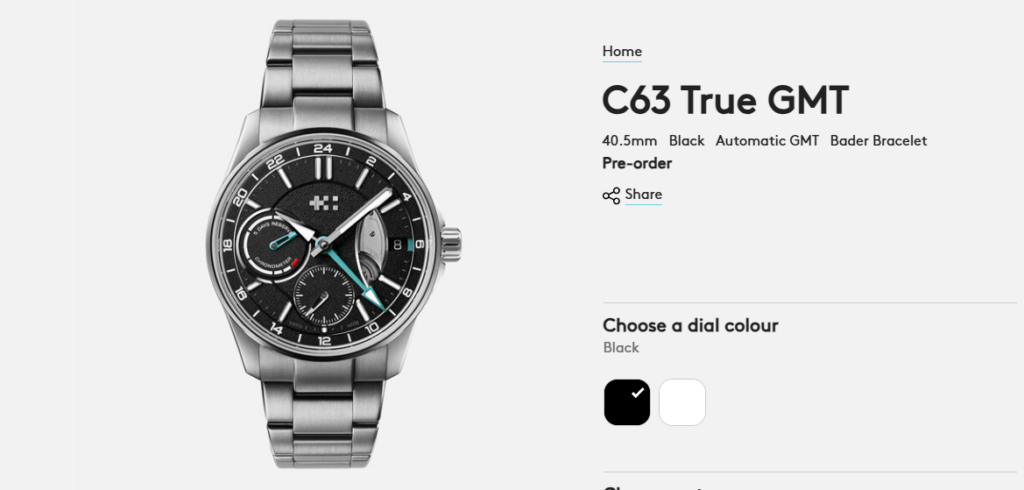This screenshot has height=490, width=1024.
Task: Open the Home breadcrumb link
Action: [622, 52]
